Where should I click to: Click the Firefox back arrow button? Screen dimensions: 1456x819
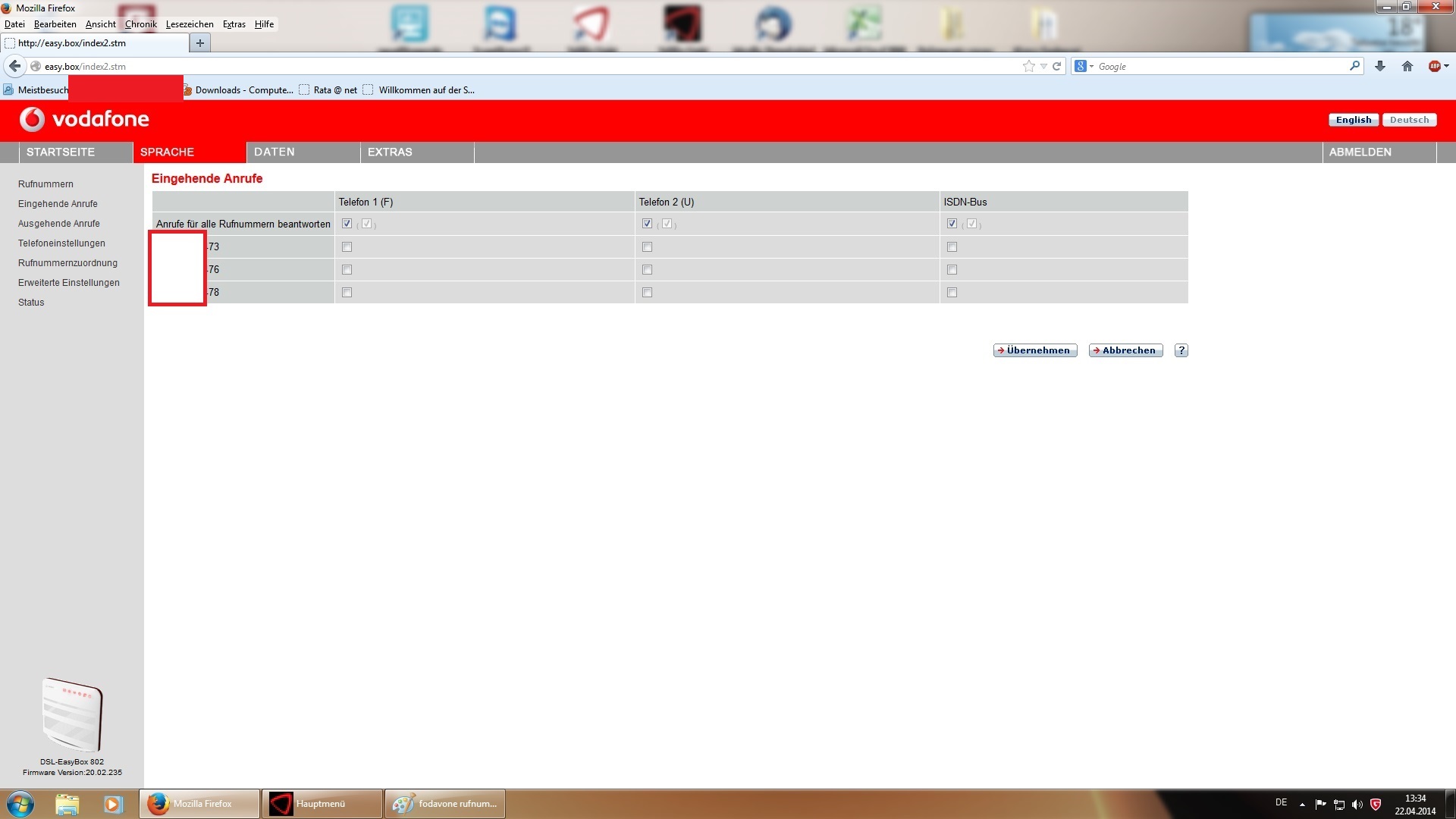14,66
